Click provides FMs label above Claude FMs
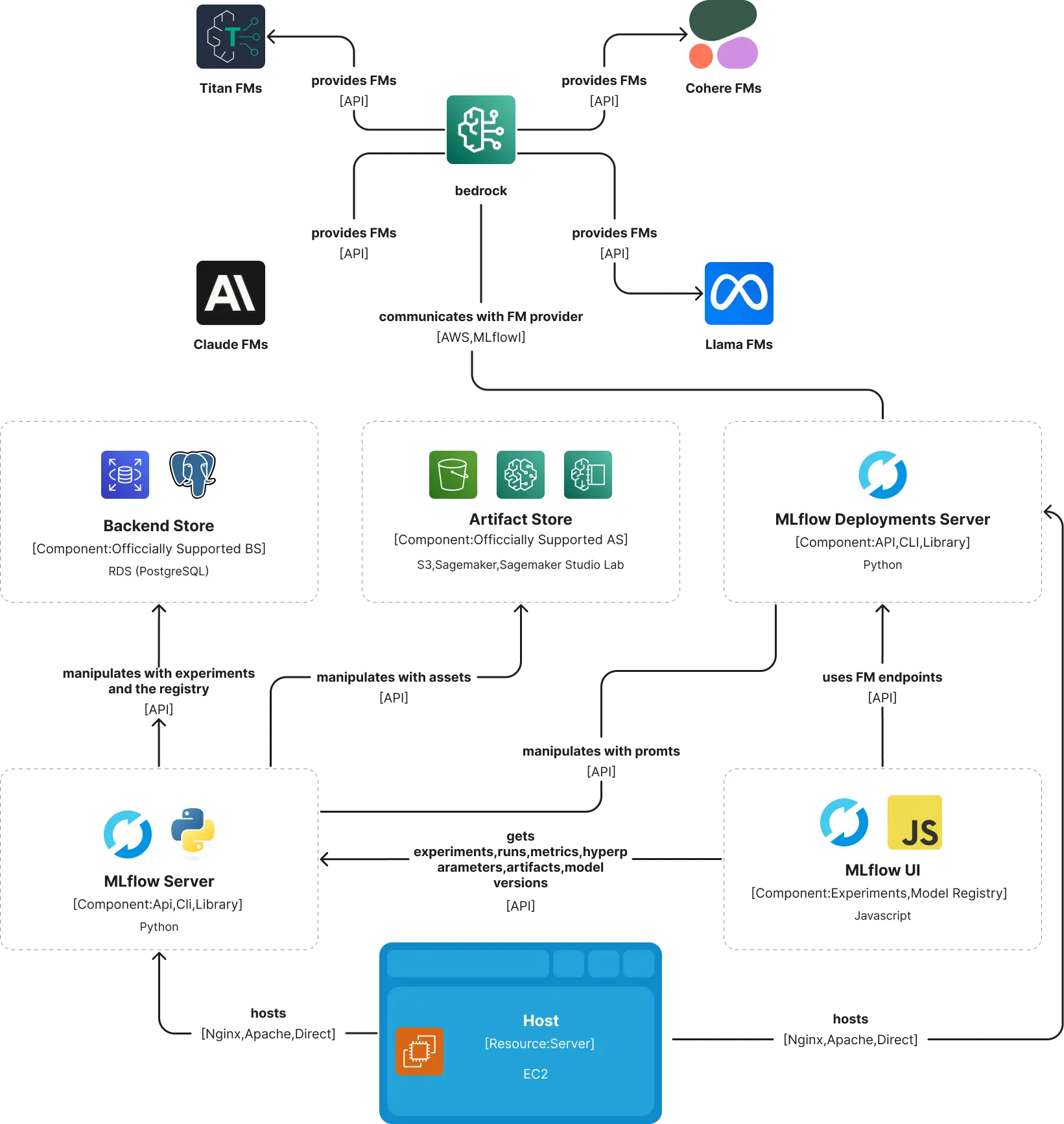This screenshot has width=1064, height=1124. (354, 233)
